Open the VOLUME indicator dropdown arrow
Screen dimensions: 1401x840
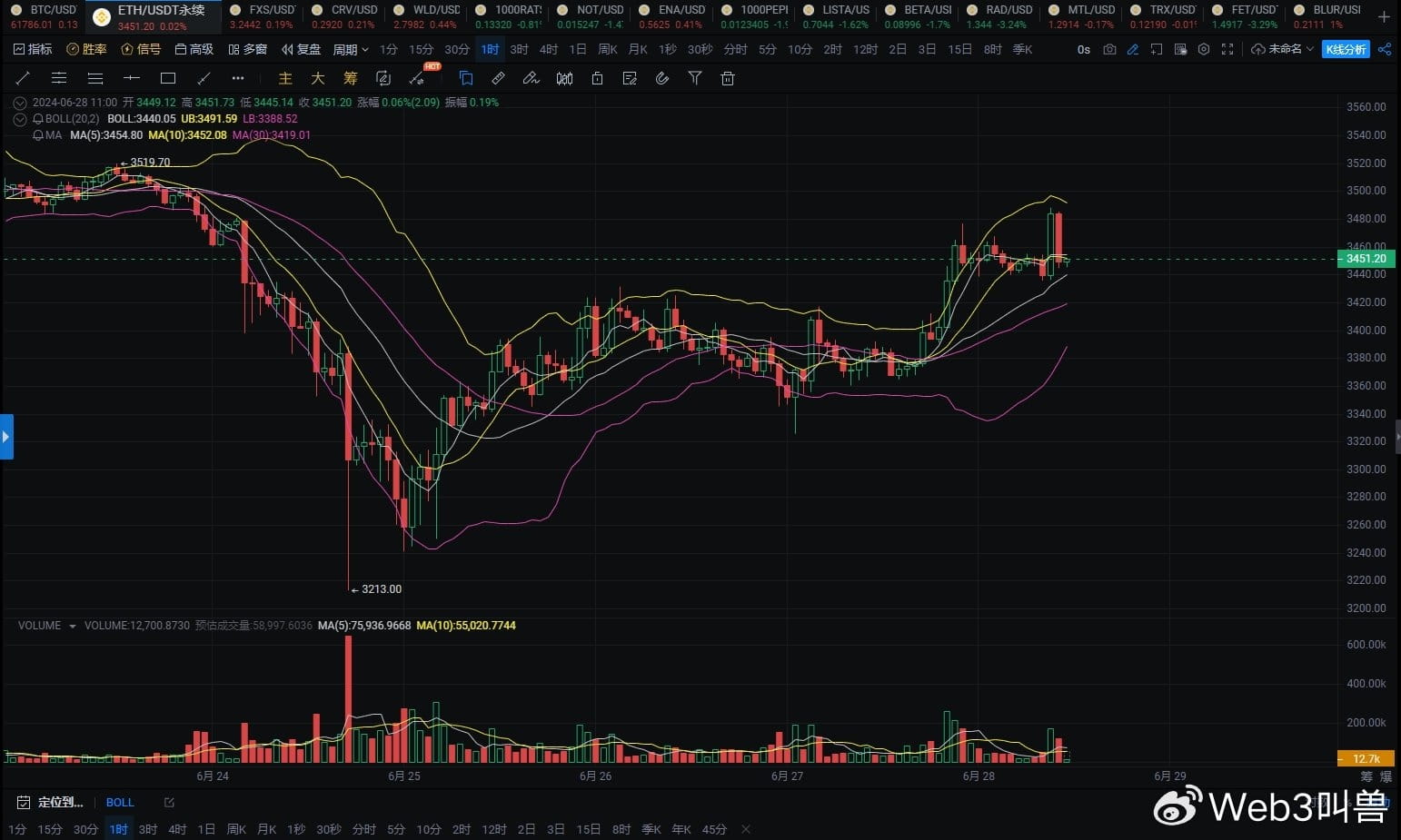coord(73,626)
